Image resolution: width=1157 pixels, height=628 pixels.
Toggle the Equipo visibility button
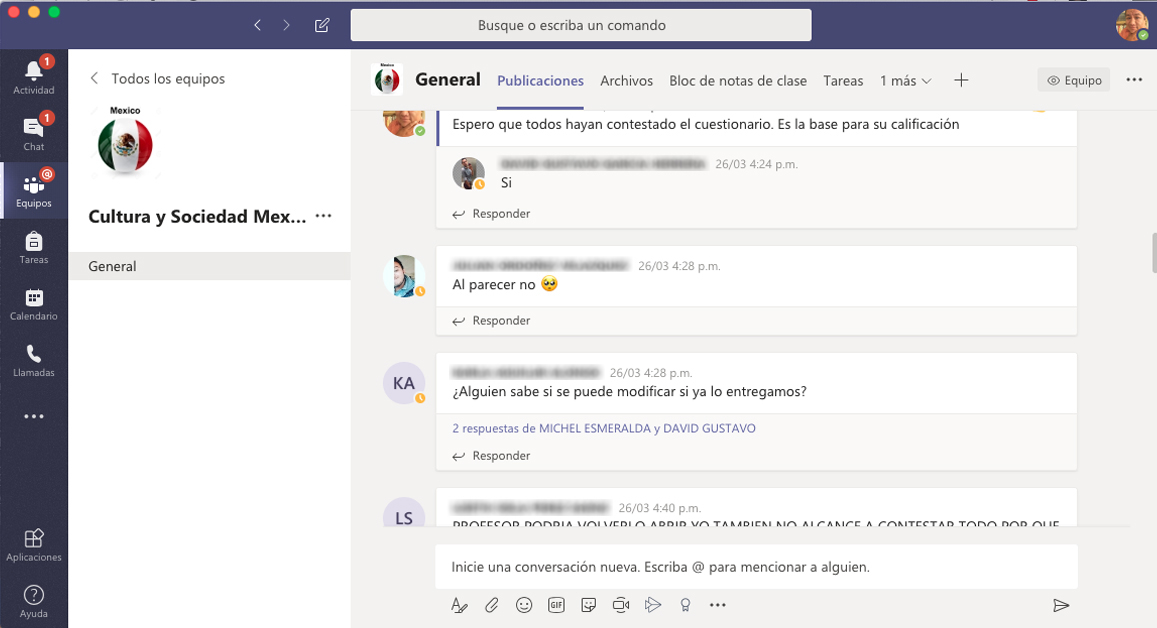point(1074,80)
